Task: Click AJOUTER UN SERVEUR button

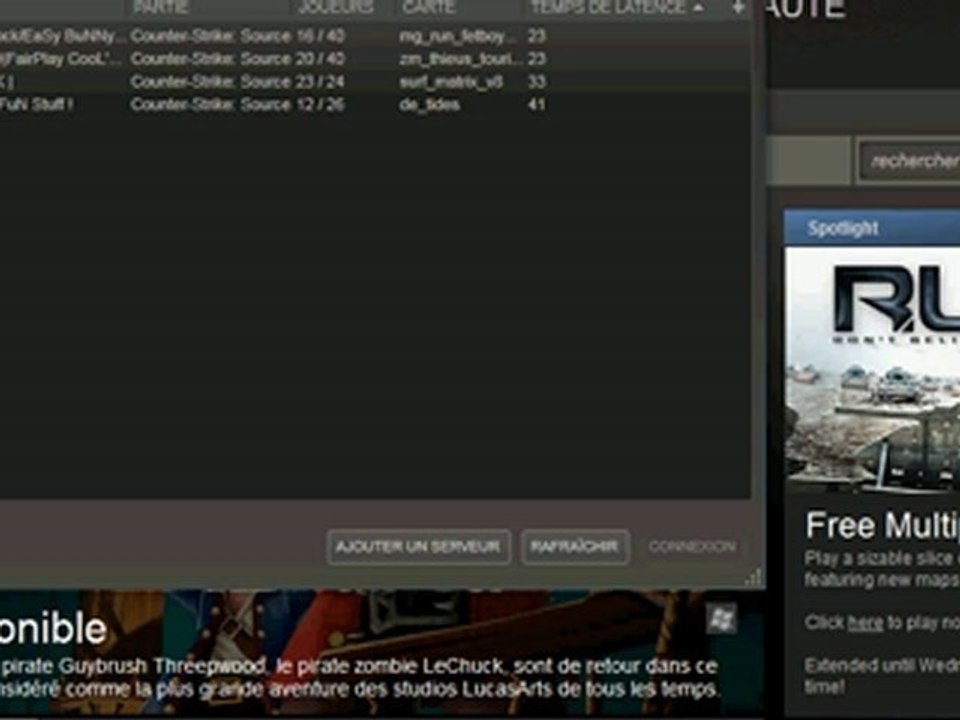Action: [x=419, y=547]
